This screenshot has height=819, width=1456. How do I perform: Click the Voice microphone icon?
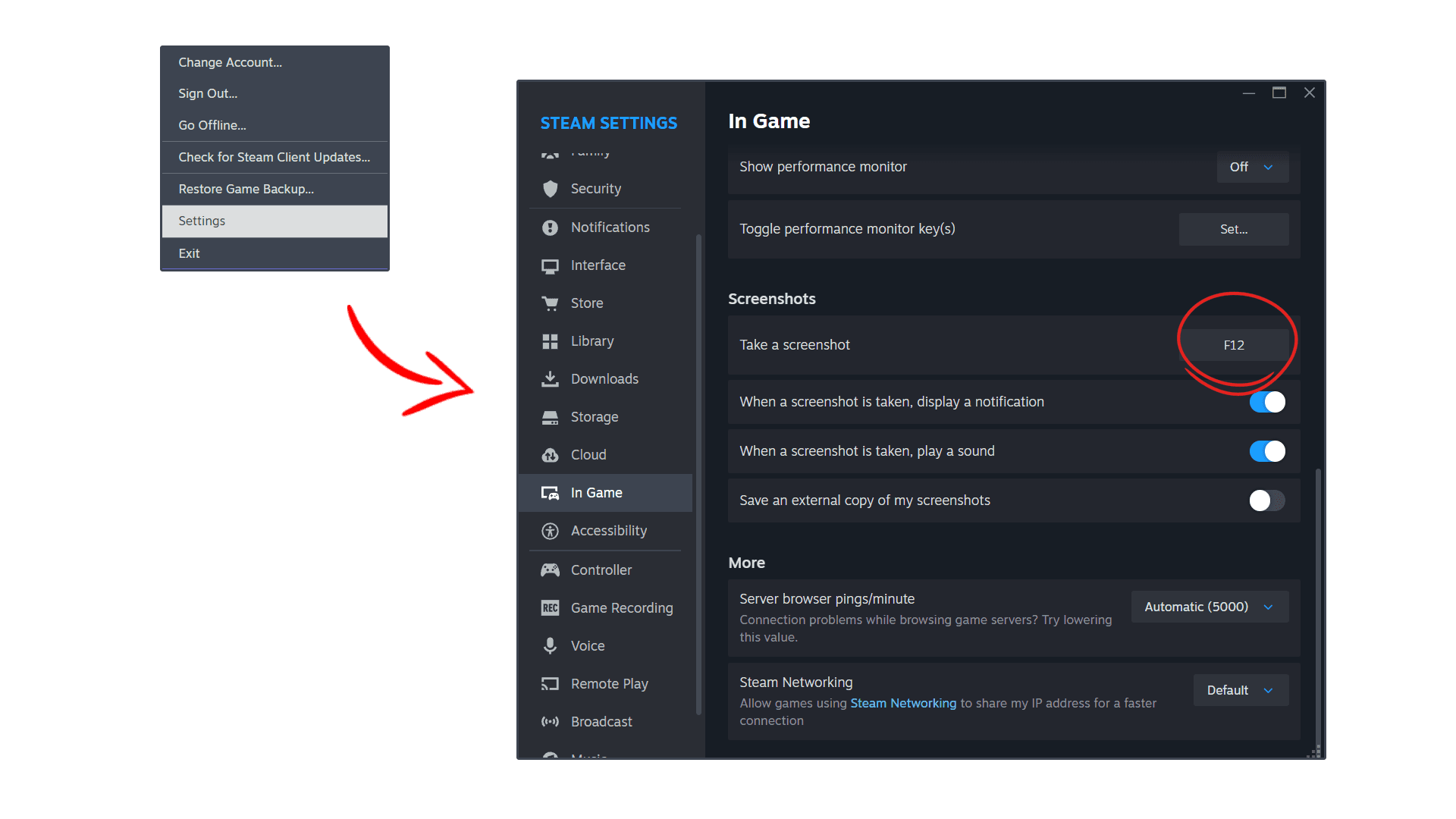(551, 646)
